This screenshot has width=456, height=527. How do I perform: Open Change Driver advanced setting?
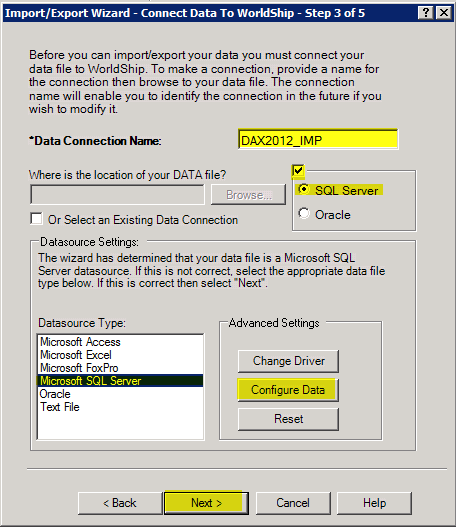288,361
